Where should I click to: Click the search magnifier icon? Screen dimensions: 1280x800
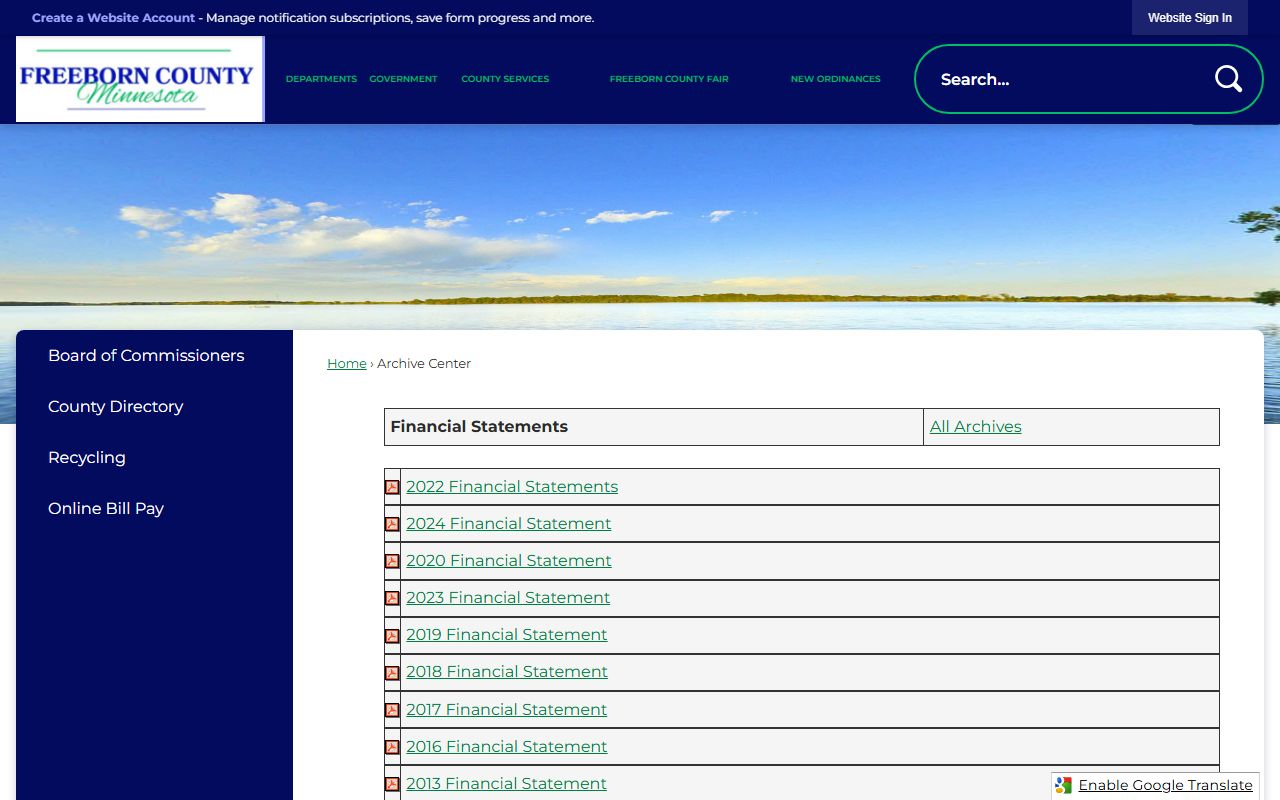(1228, 79)
